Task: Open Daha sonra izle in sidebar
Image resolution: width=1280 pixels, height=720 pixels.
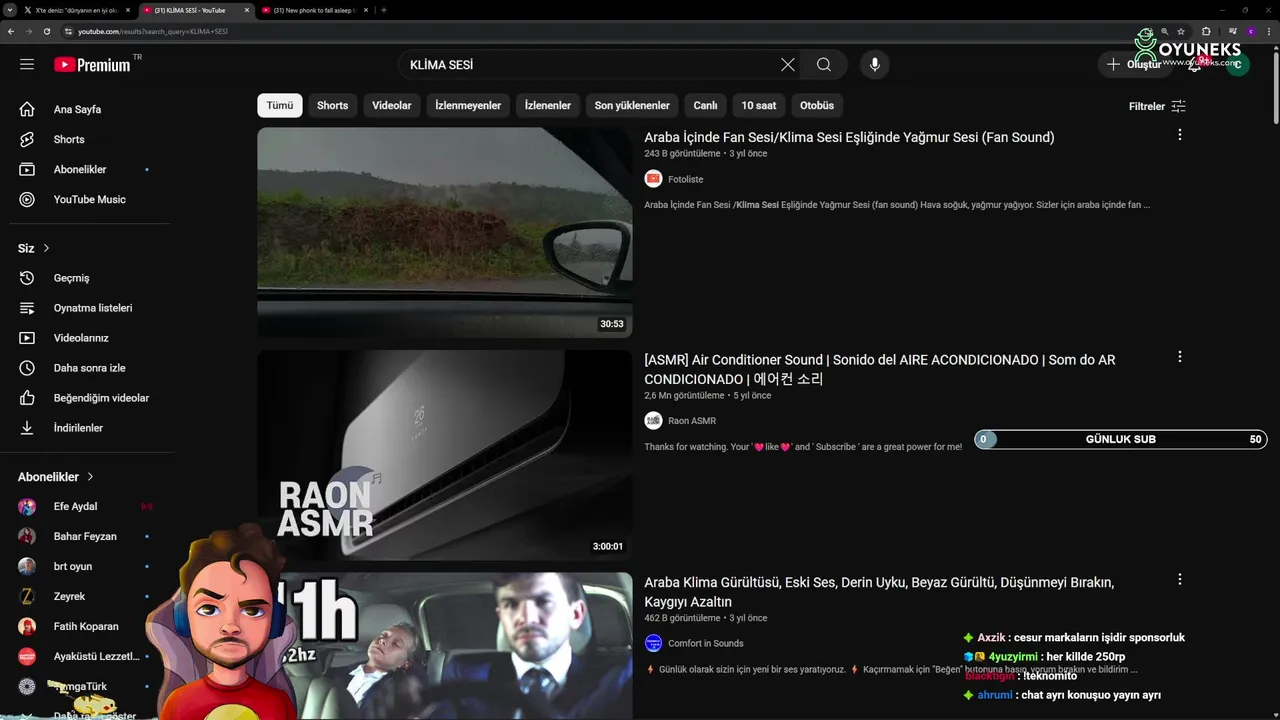Action: coord(88,368)
